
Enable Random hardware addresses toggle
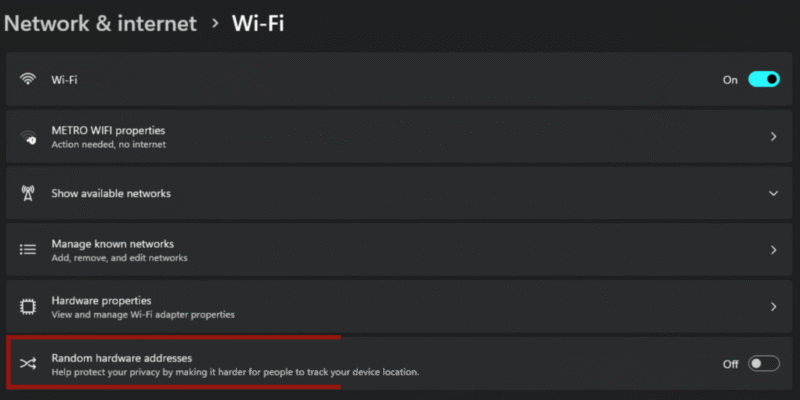tap(763, 363)
